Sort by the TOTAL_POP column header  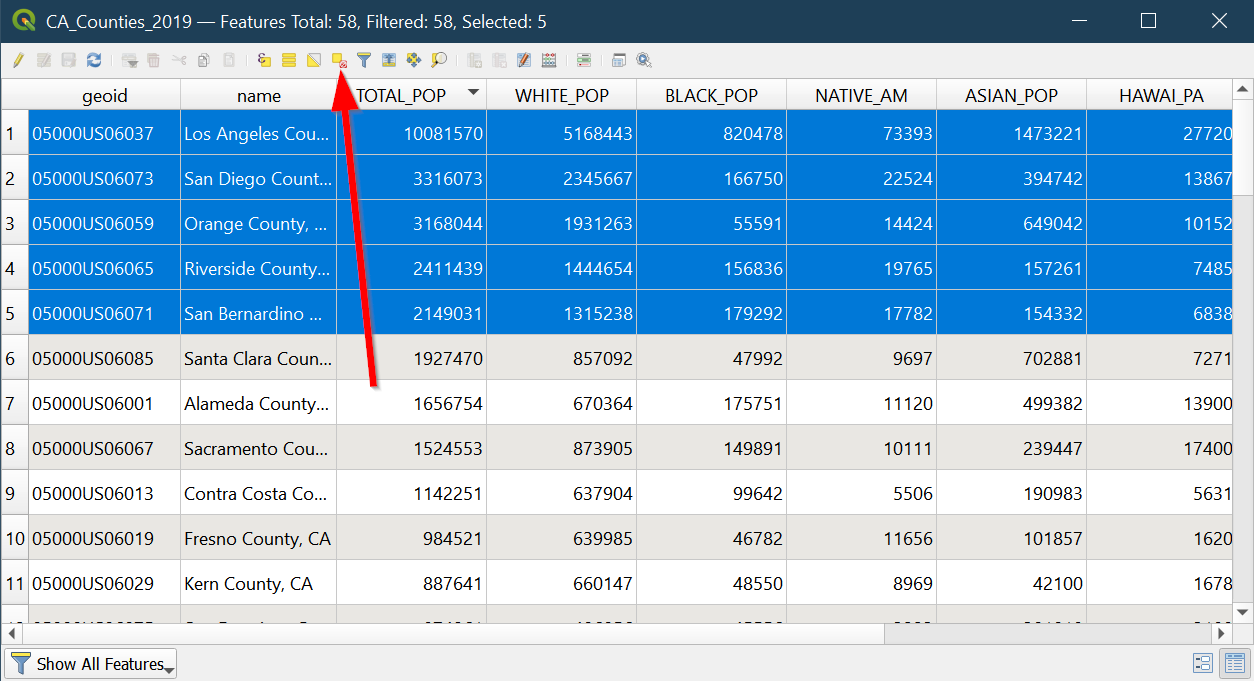pyautogui.click(x=410, y=96)
